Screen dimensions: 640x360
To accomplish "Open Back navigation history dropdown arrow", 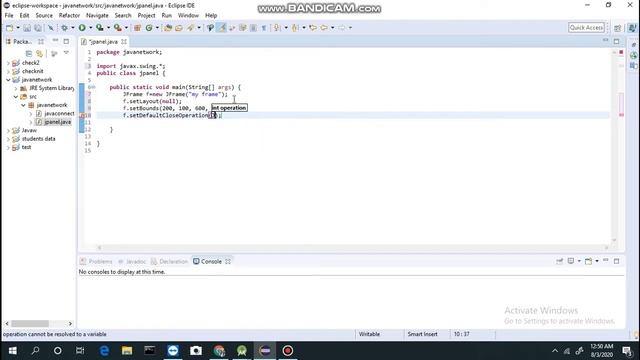I will (x=332, y=28).
